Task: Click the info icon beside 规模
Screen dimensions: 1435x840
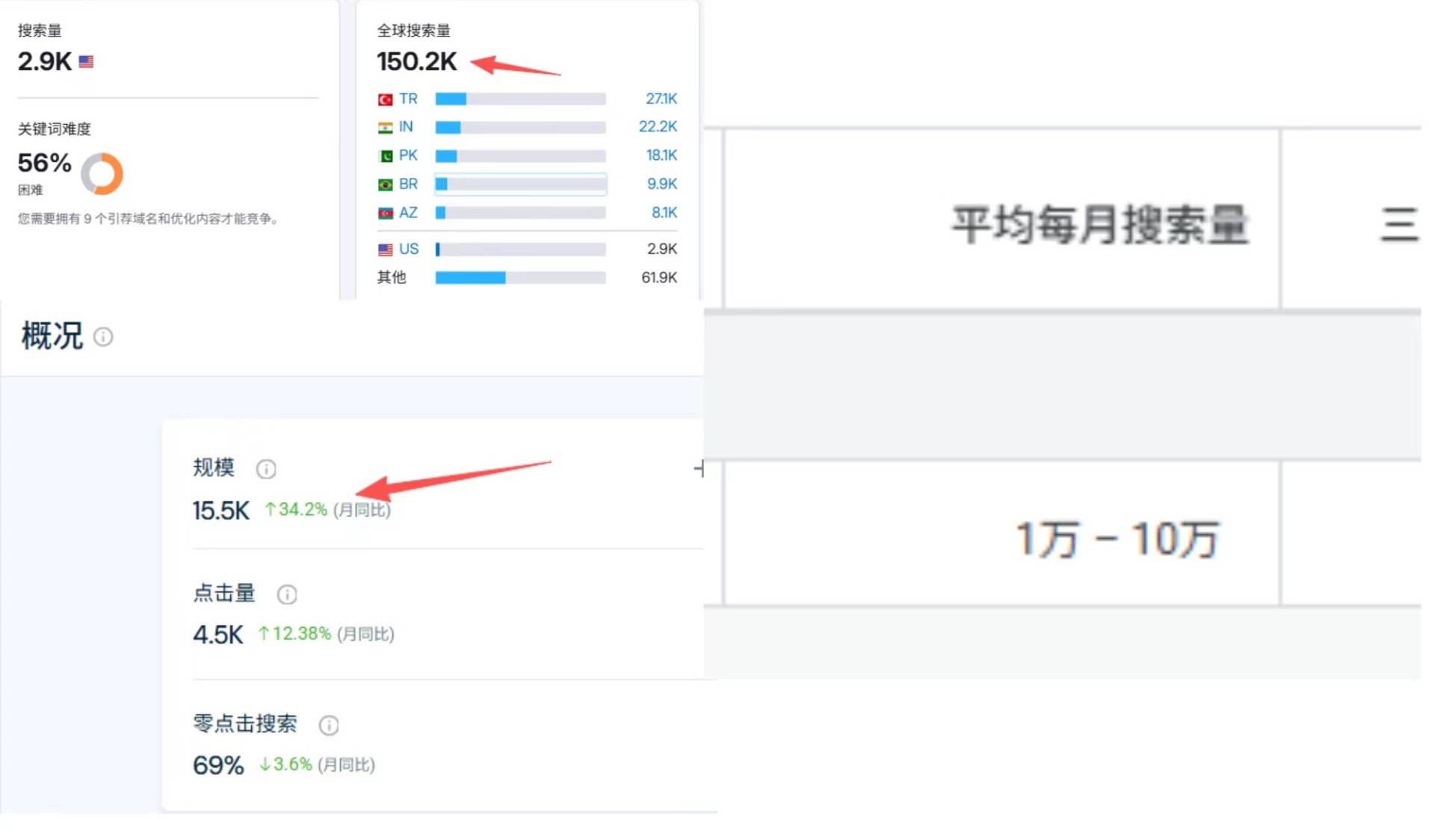Action: 266,469
